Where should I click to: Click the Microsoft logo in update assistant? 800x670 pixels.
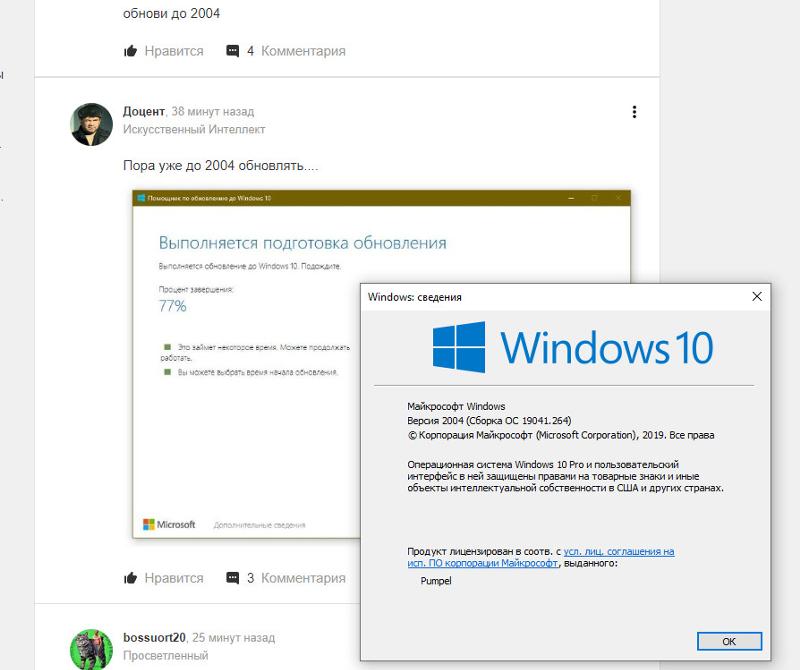pos(169,525)
